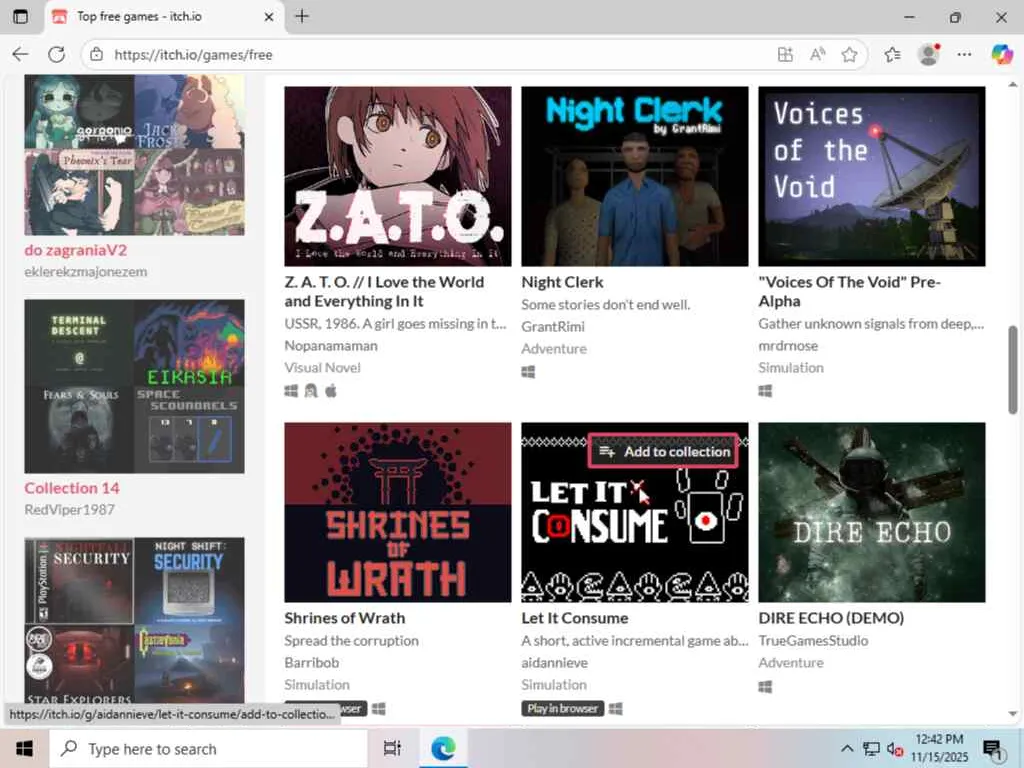Open do zagraniaV2 collection link
This screenshot has width=1024, height=768.
click(x=76, y=250)
